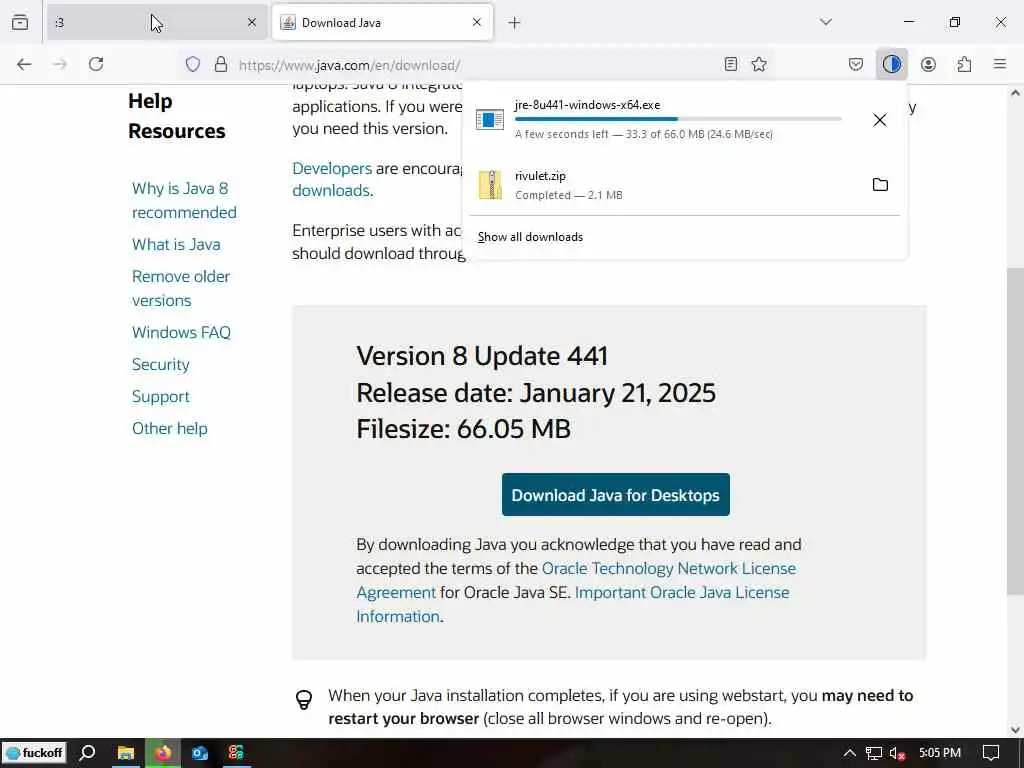The width and height of the screenshot is (1024, 768).
Task: Open Oracle Technology Network License Agreement
Action: (669, 569)
